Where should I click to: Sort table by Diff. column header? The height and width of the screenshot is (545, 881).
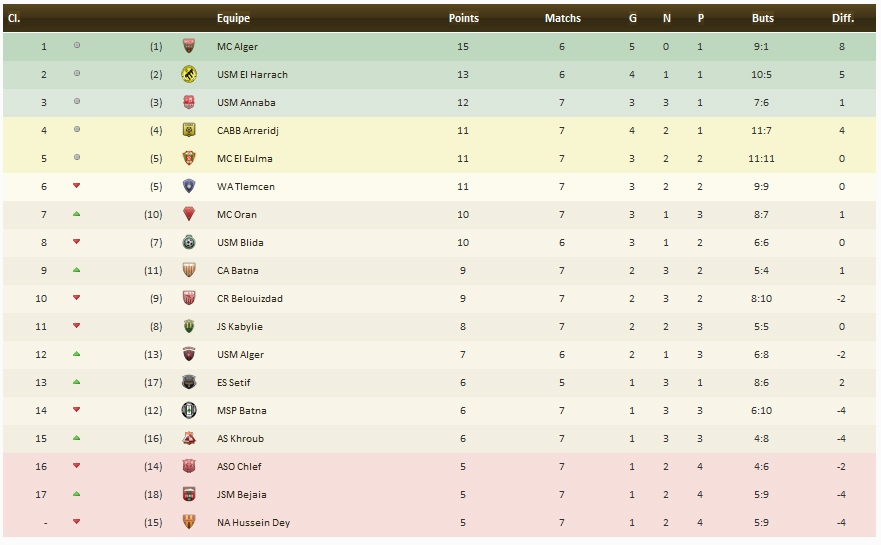[842, 18]
